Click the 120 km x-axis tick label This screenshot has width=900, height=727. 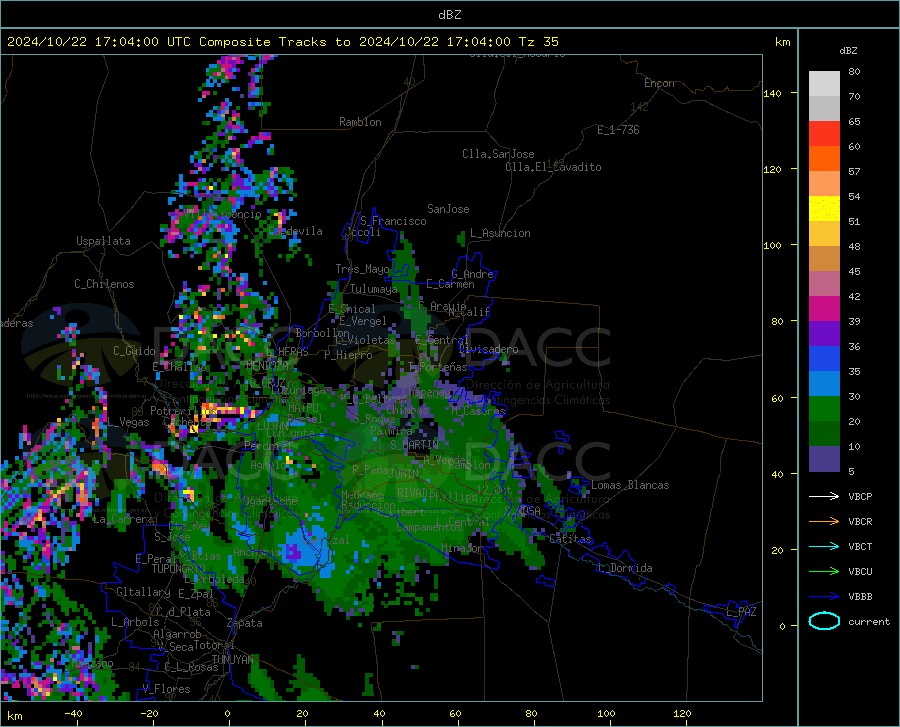coord(682,713)
